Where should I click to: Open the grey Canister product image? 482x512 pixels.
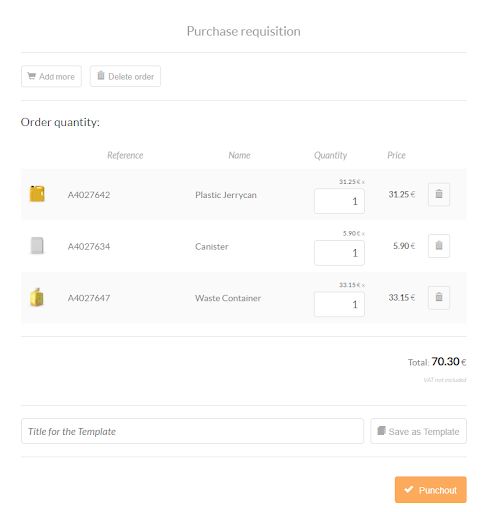click(x=37, y=246)
